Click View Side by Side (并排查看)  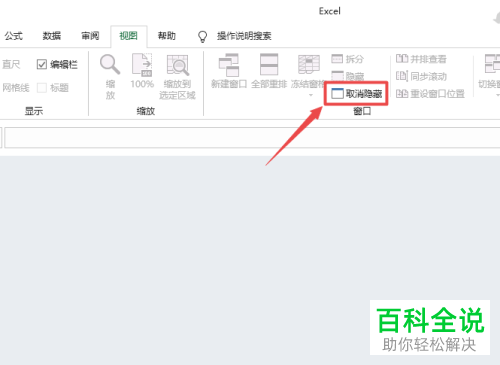coord(421,59)
